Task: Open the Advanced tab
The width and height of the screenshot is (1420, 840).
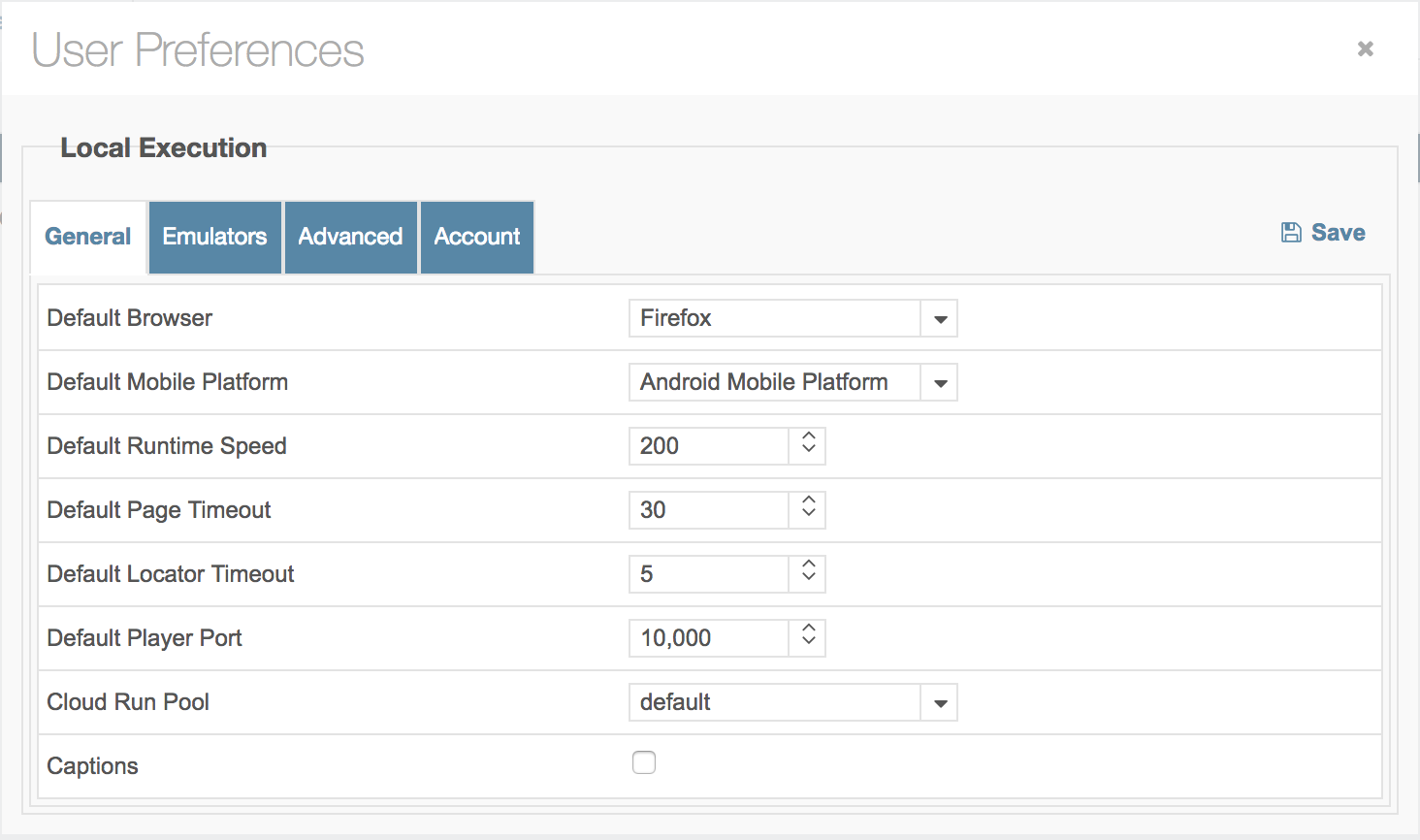Action: click(350, 237)
